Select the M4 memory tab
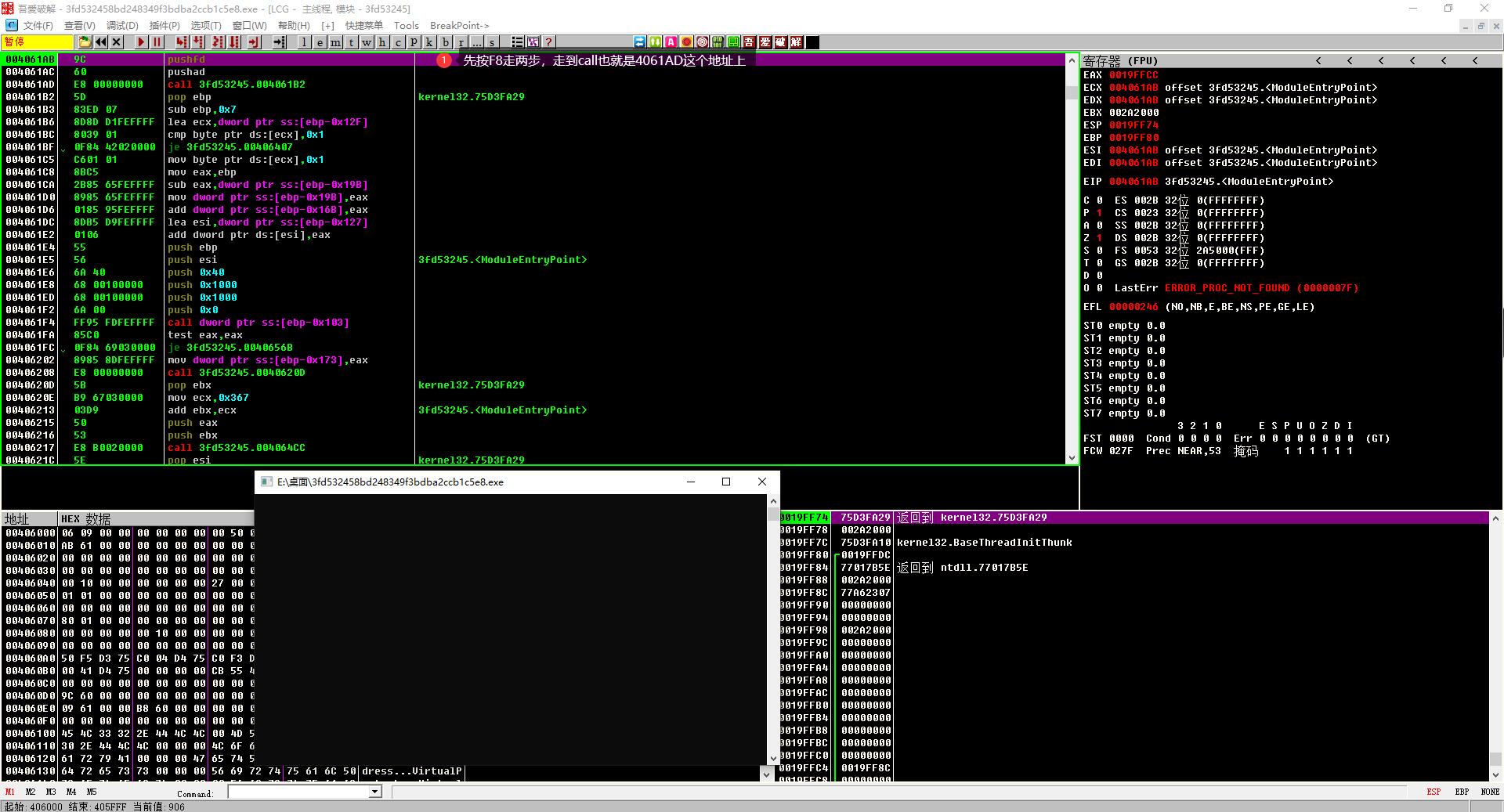 point(71,792)
